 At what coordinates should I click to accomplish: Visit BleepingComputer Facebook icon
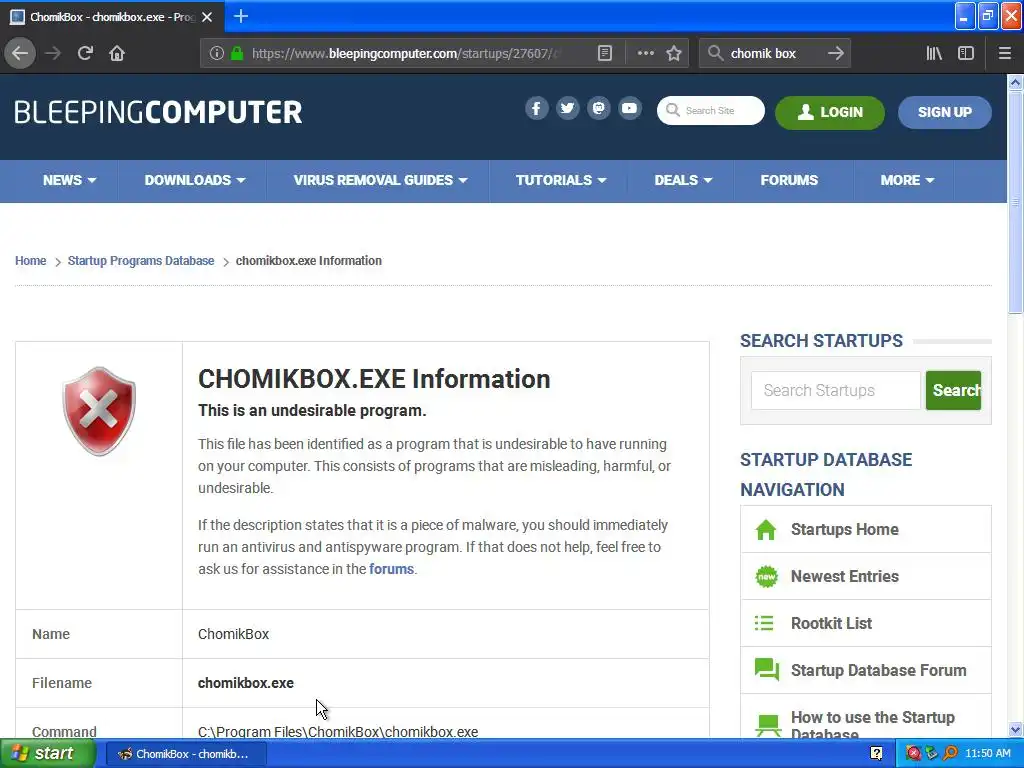click(x=536, y=108)
